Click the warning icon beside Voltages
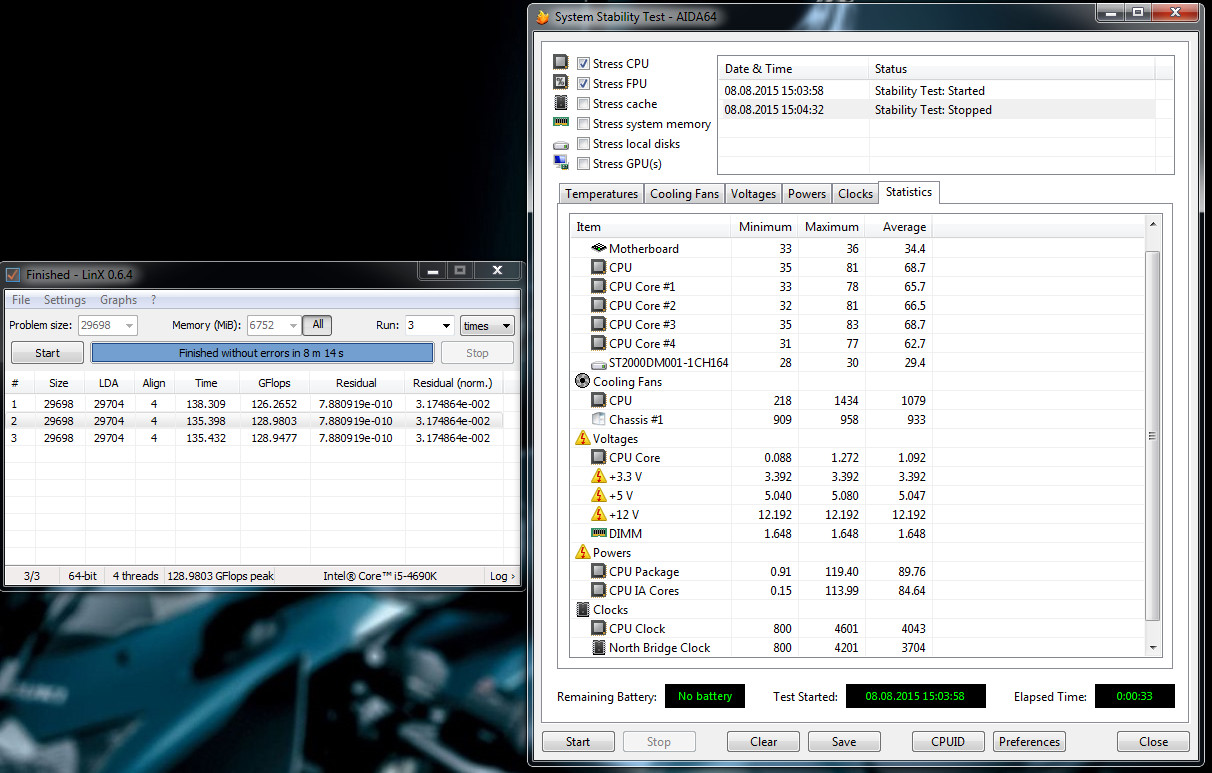Viewport: 1212px width, 773px height. click(x=583, y=438)
